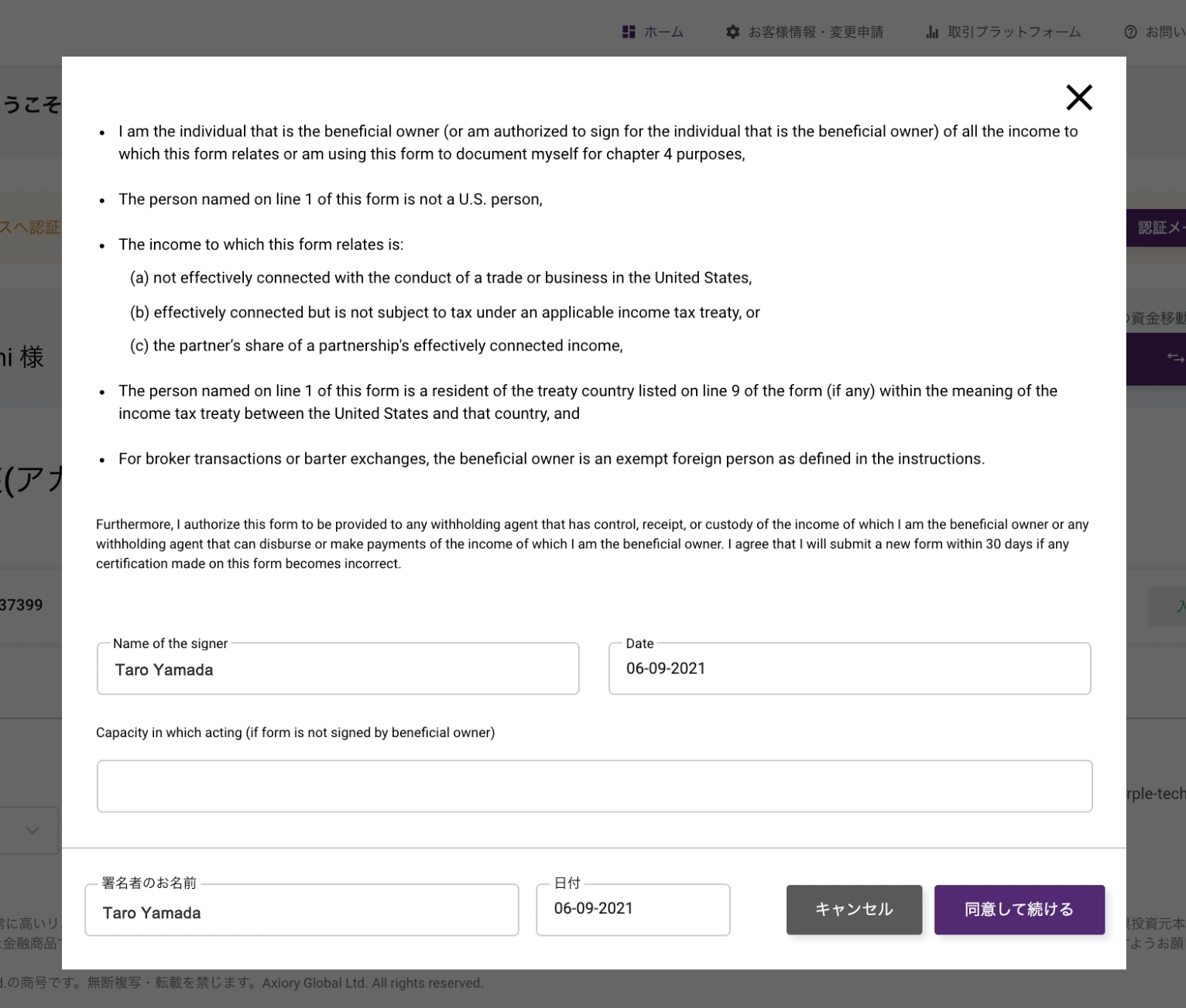The width and height of the screenshot is (1186, 1008).
Task: Close the W-8BEN modal with X icon
Action: tap(1078, 98)
